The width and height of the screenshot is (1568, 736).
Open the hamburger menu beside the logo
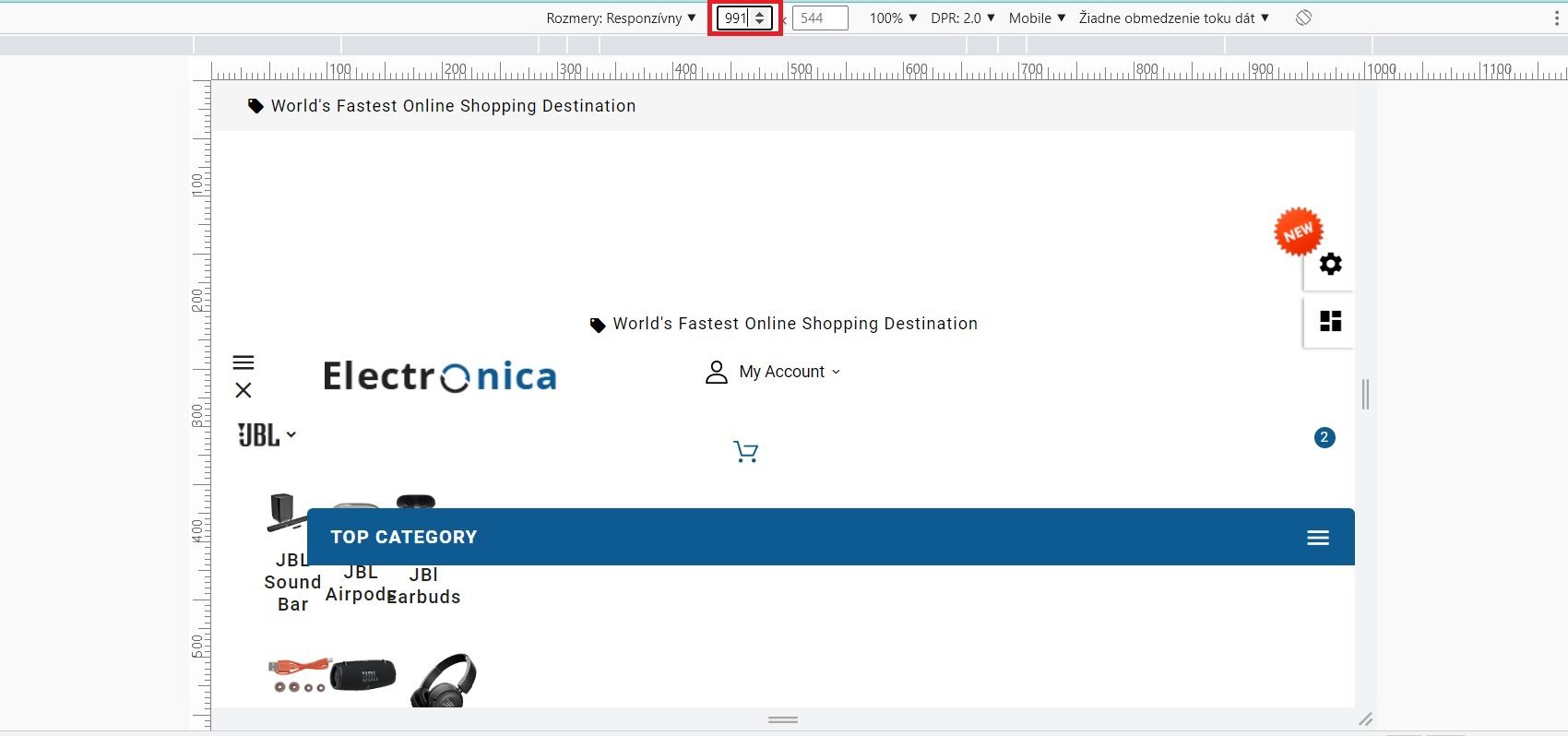click(x=244, y=362)
